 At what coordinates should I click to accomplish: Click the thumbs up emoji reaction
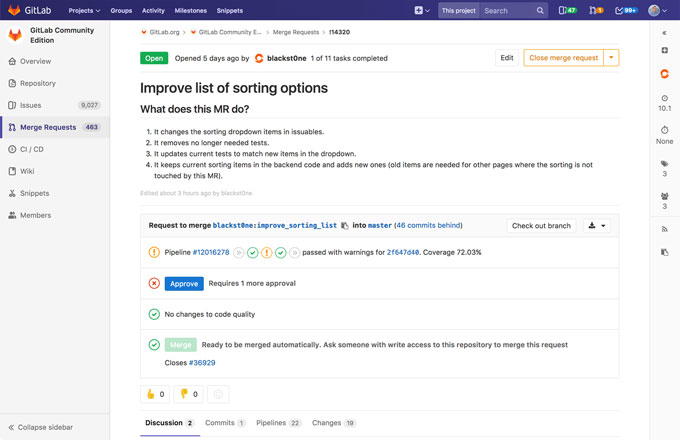pos(157,394)
